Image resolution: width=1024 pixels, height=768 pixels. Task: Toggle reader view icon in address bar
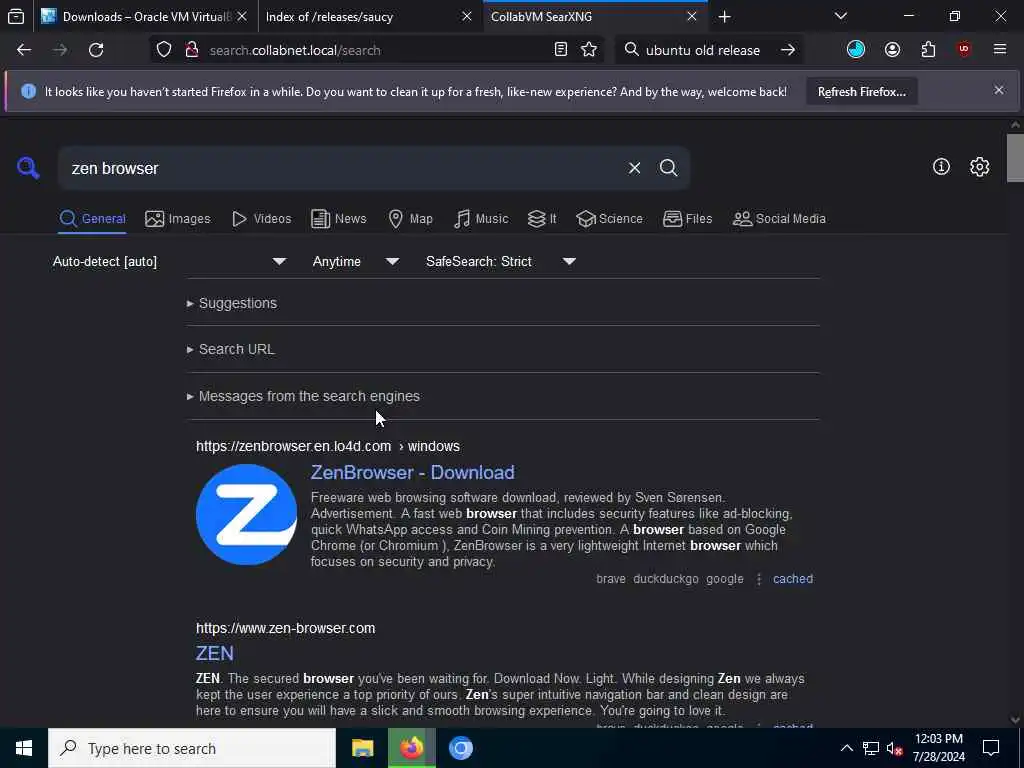(x=560, y=50)
